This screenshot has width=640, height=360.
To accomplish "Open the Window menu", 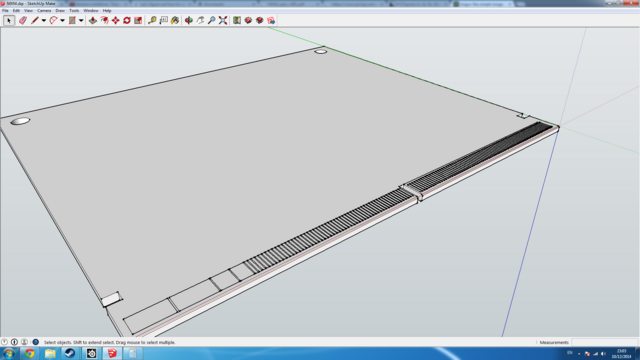I will (x=91, y=11).
